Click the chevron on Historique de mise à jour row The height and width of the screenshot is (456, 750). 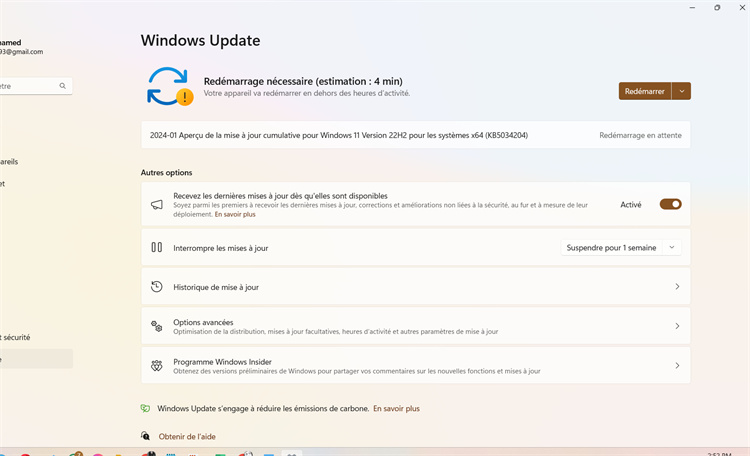pos(677,287)
